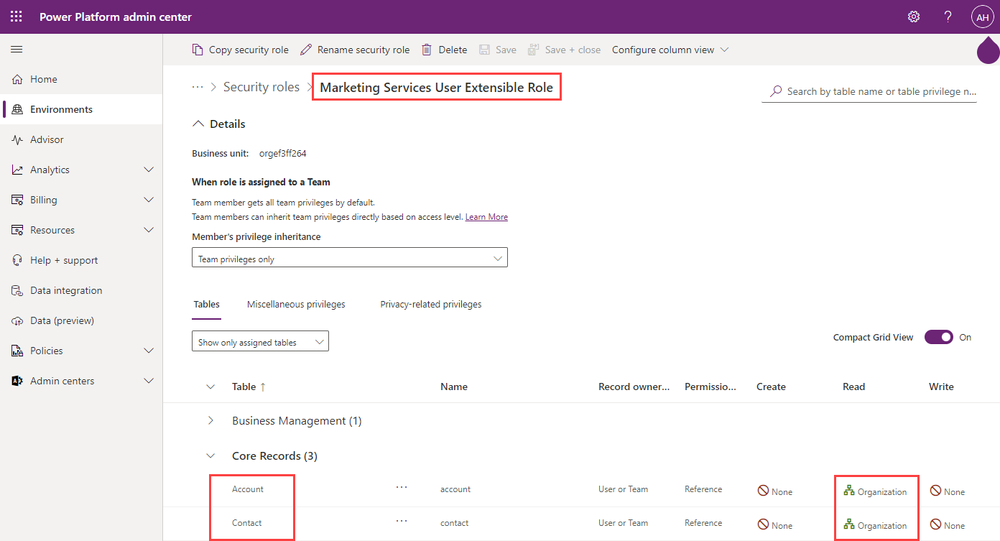Change Contact Read privilege Organization
The width and height of the screenshot is (1000, 541).
875,525
